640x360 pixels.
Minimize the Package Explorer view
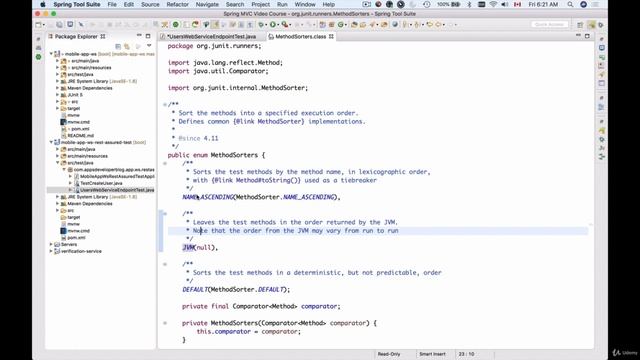(139, 36)
